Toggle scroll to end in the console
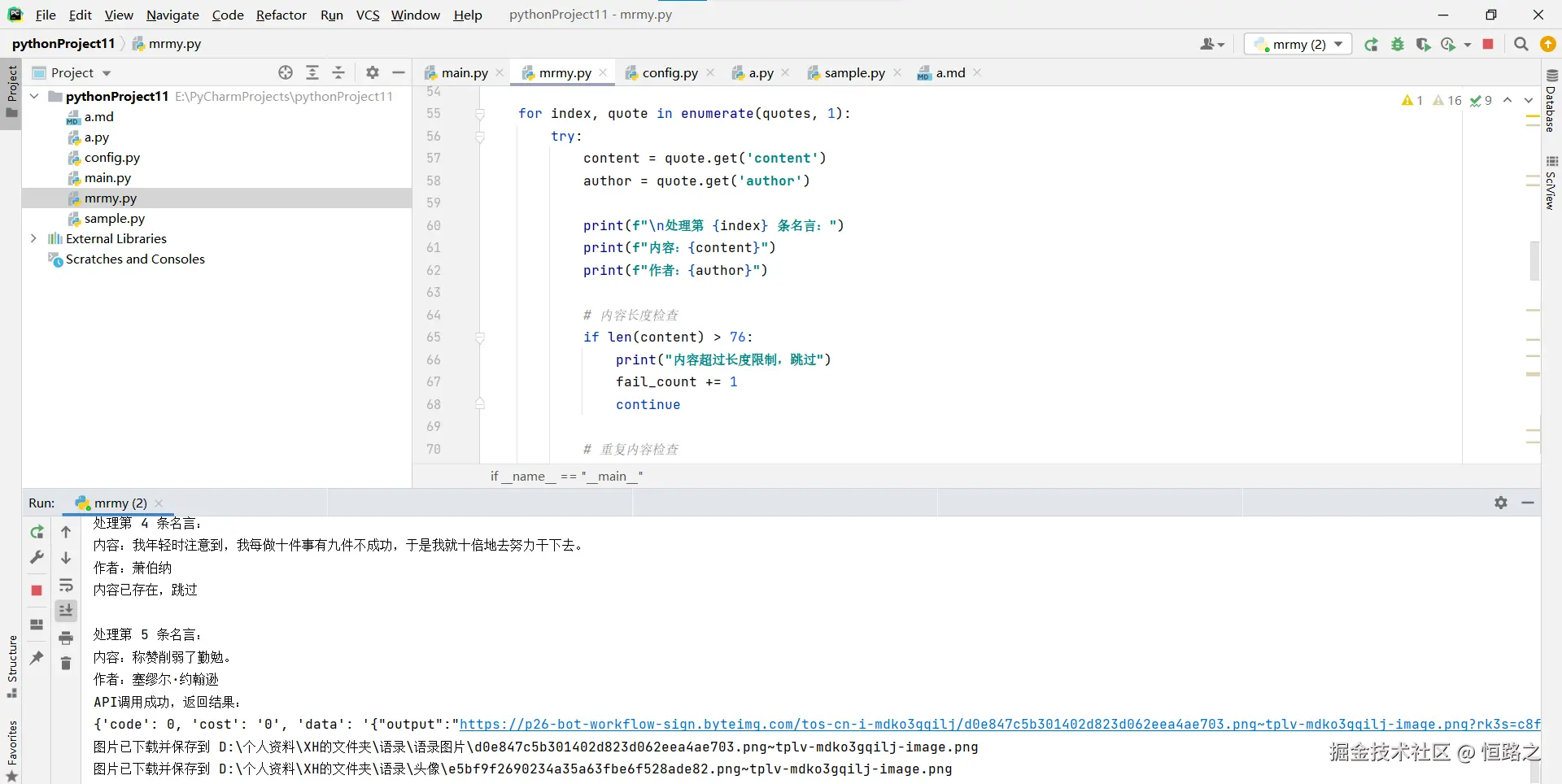 click(66, 611)
